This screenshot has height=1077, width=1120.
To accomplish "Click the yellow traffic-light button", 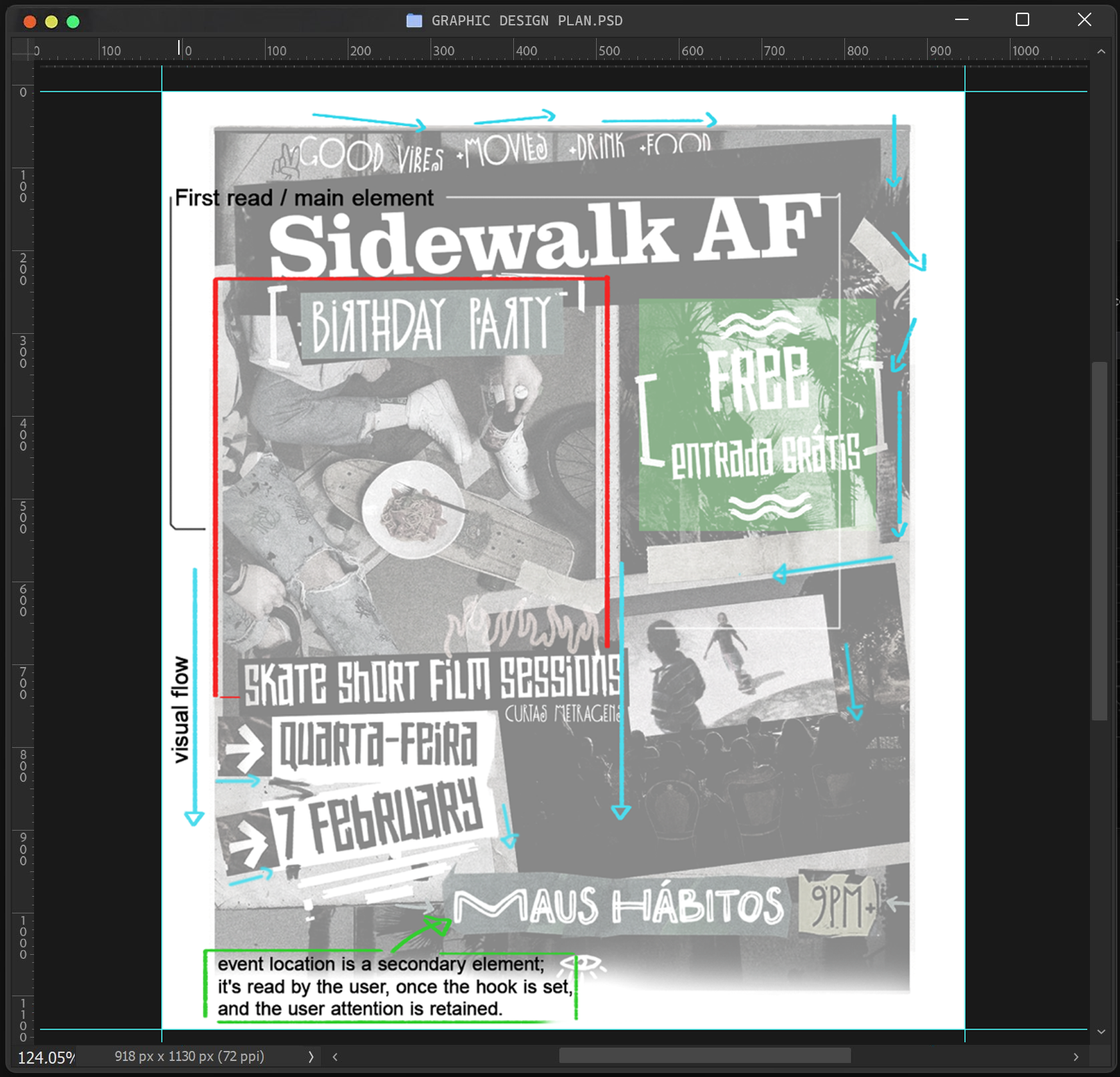I will pyautogui.click(x=51, y=21).
